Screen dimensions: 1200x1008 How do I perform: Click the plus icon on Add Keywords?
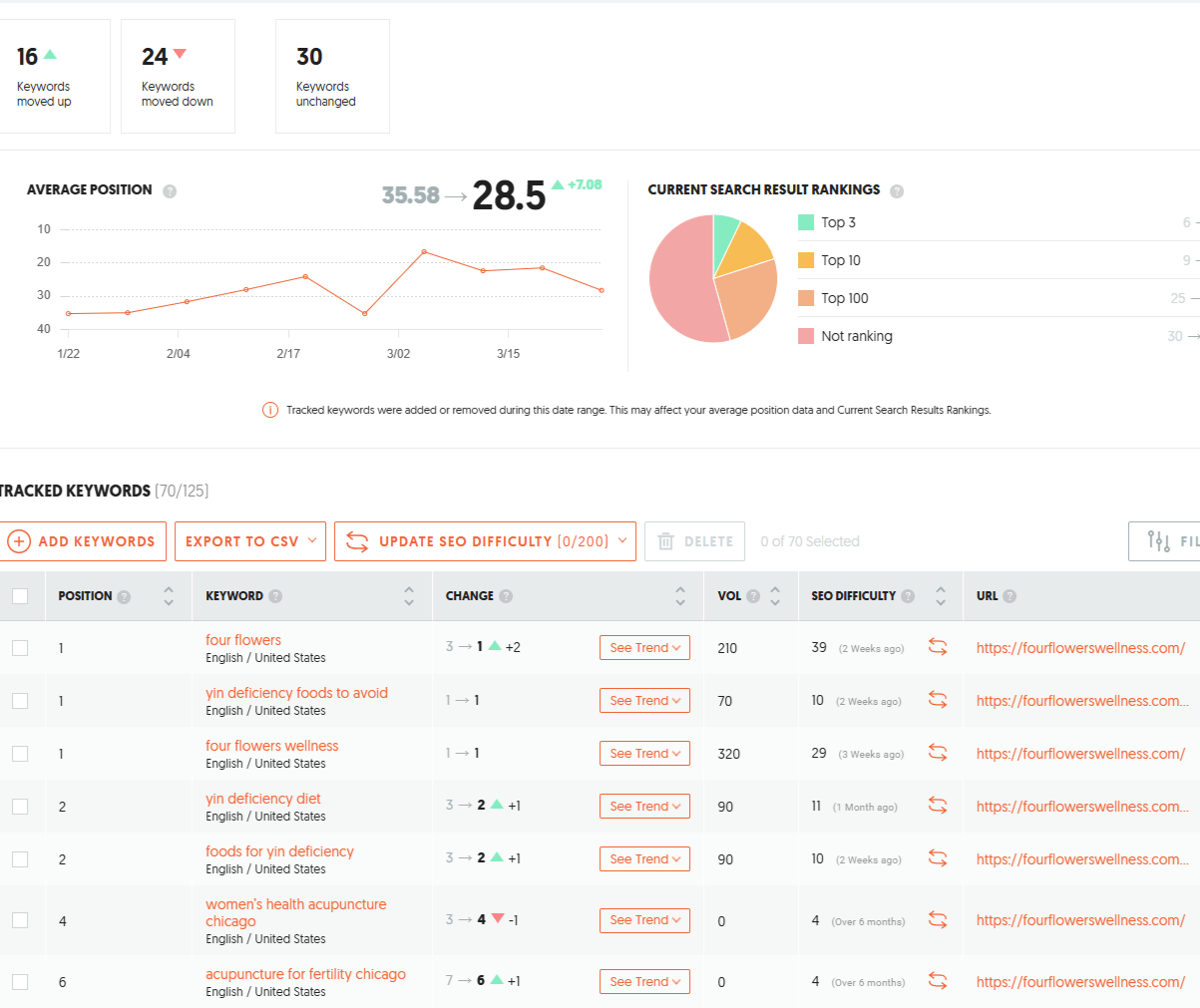tap(21, 540)
